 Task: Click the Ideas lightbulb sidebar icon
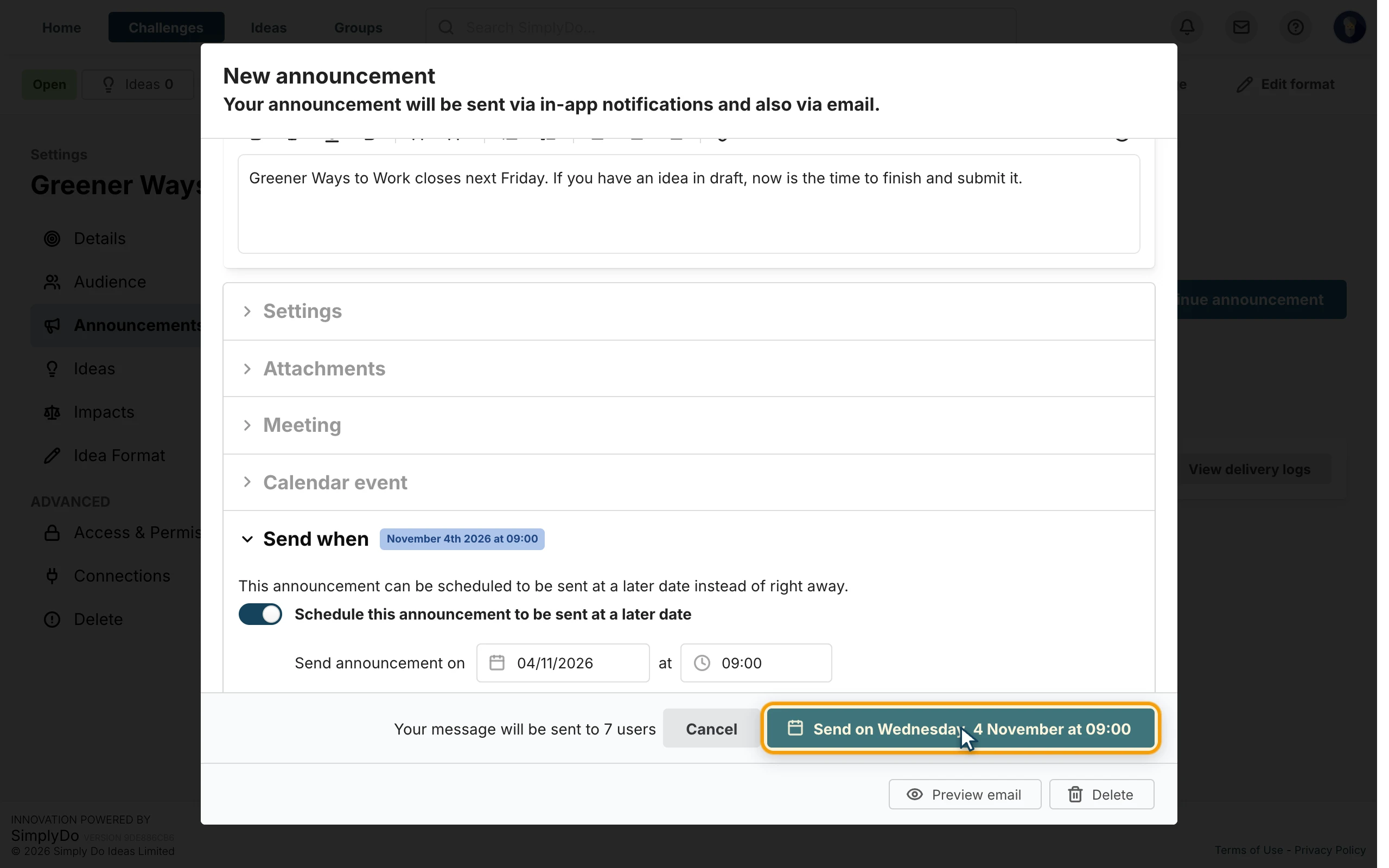[x=52, y=368]
